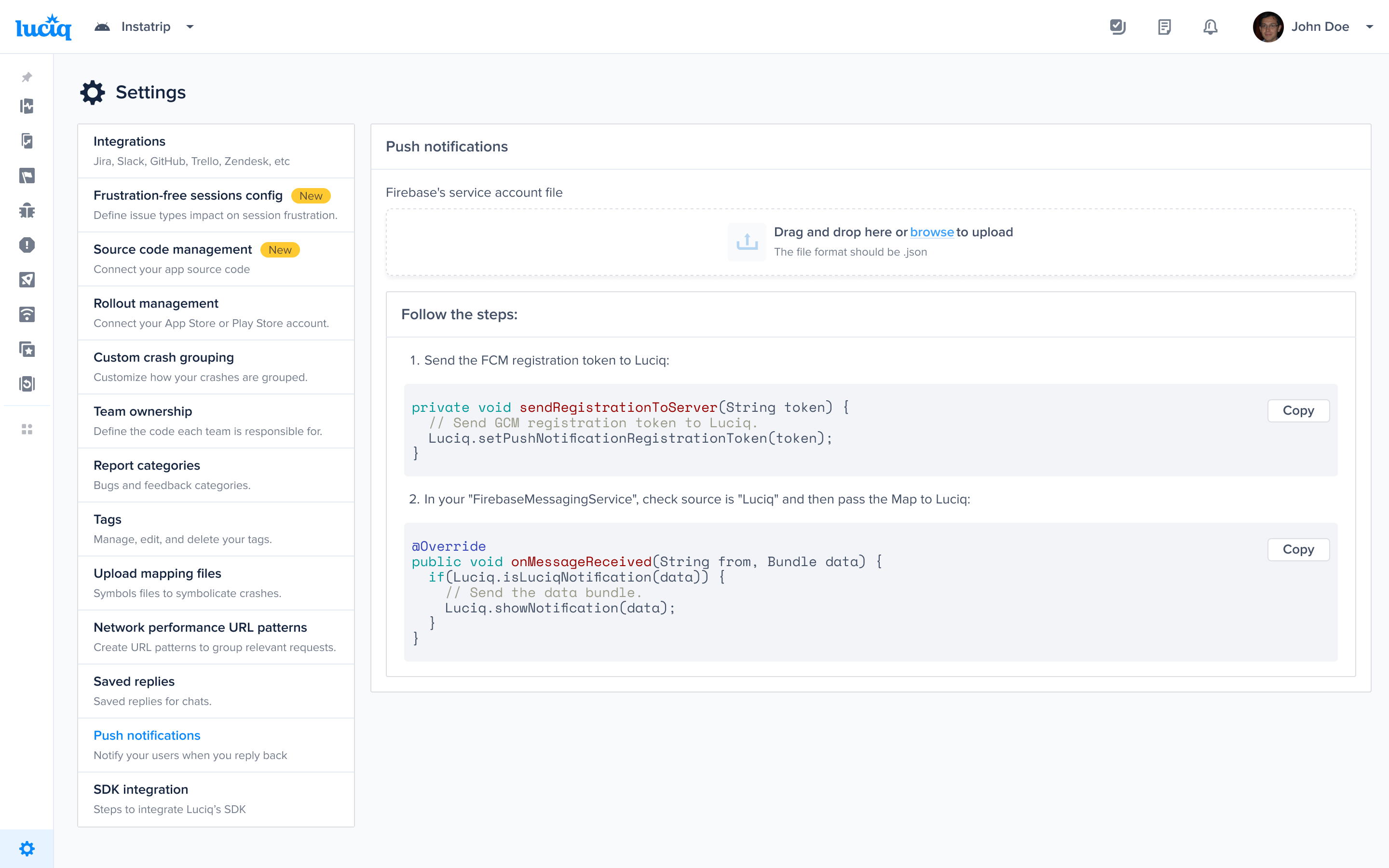
Task: Expand the Instatrip app dropdown
Action: (190, 27)
